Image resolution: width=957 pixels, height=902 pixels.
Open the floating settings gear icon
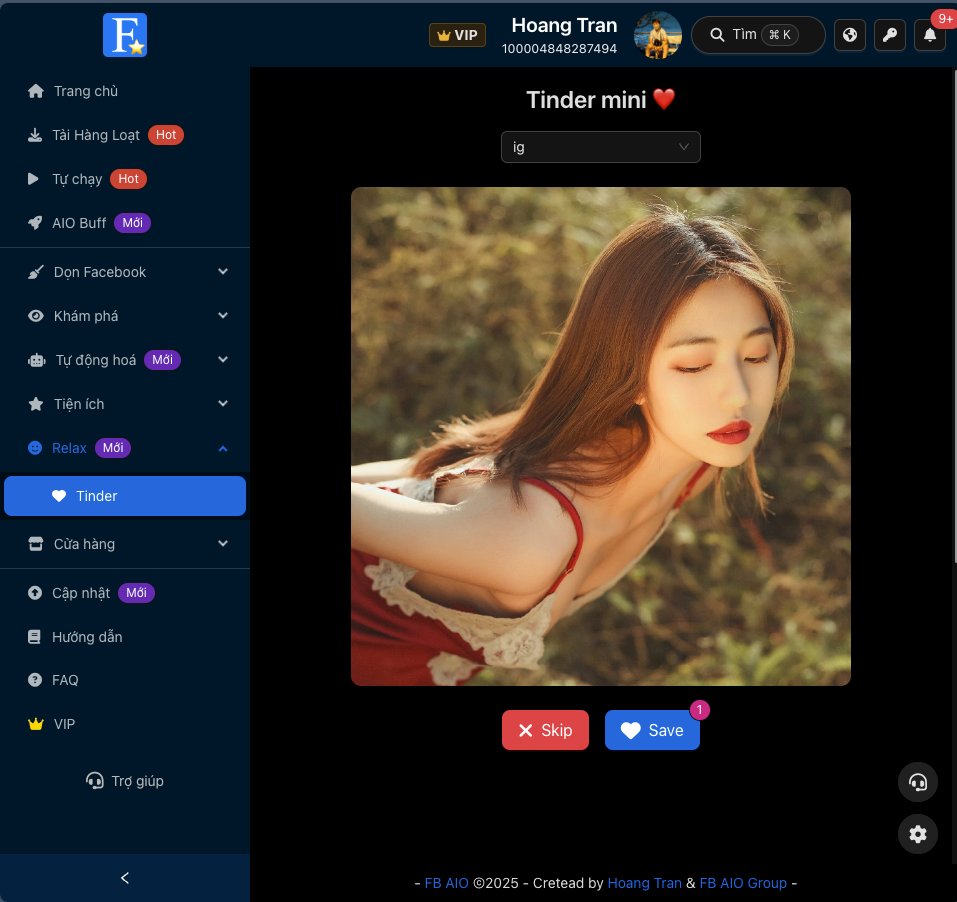[x=917, y=834]
